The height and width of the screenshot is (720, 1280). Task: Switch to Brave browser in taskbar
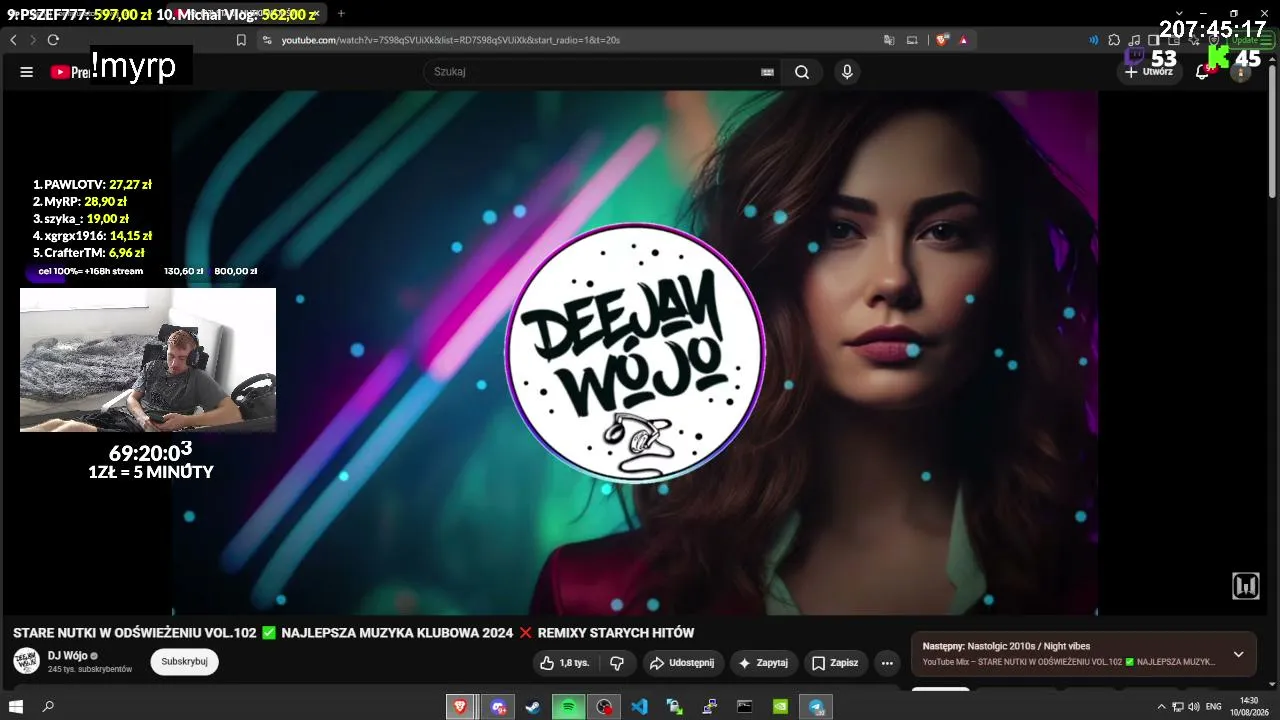[460, 706]
